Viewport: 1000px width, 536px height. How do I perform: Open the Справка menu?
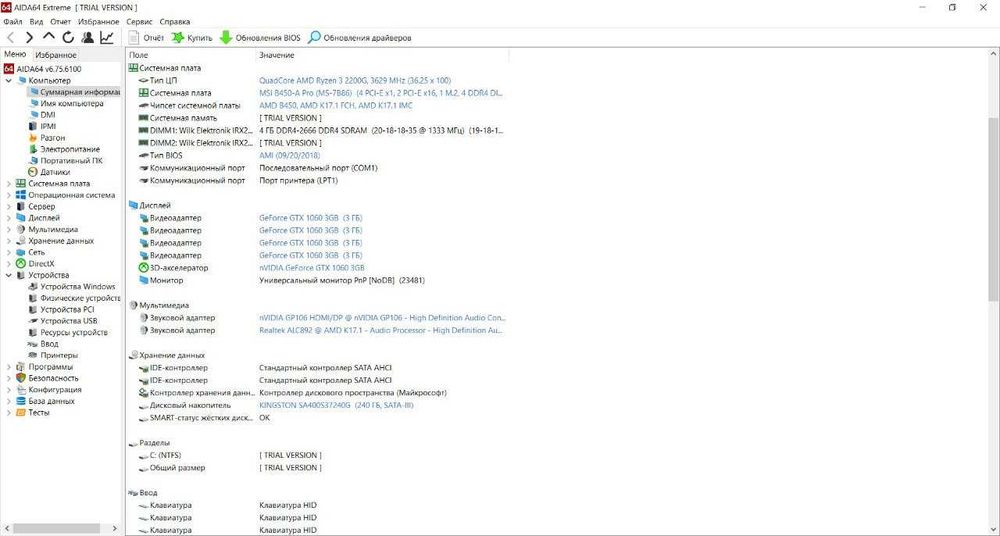175,22
